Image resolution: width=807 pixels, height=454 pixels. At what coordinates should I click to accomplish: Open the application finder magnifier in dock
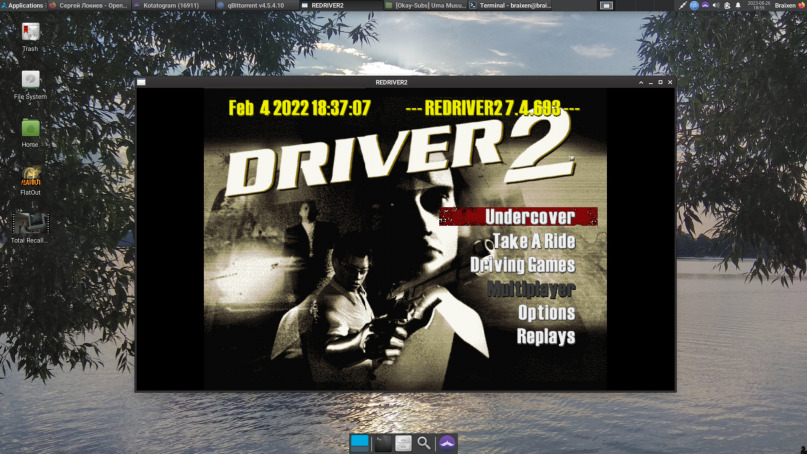[x=424, y=443]
